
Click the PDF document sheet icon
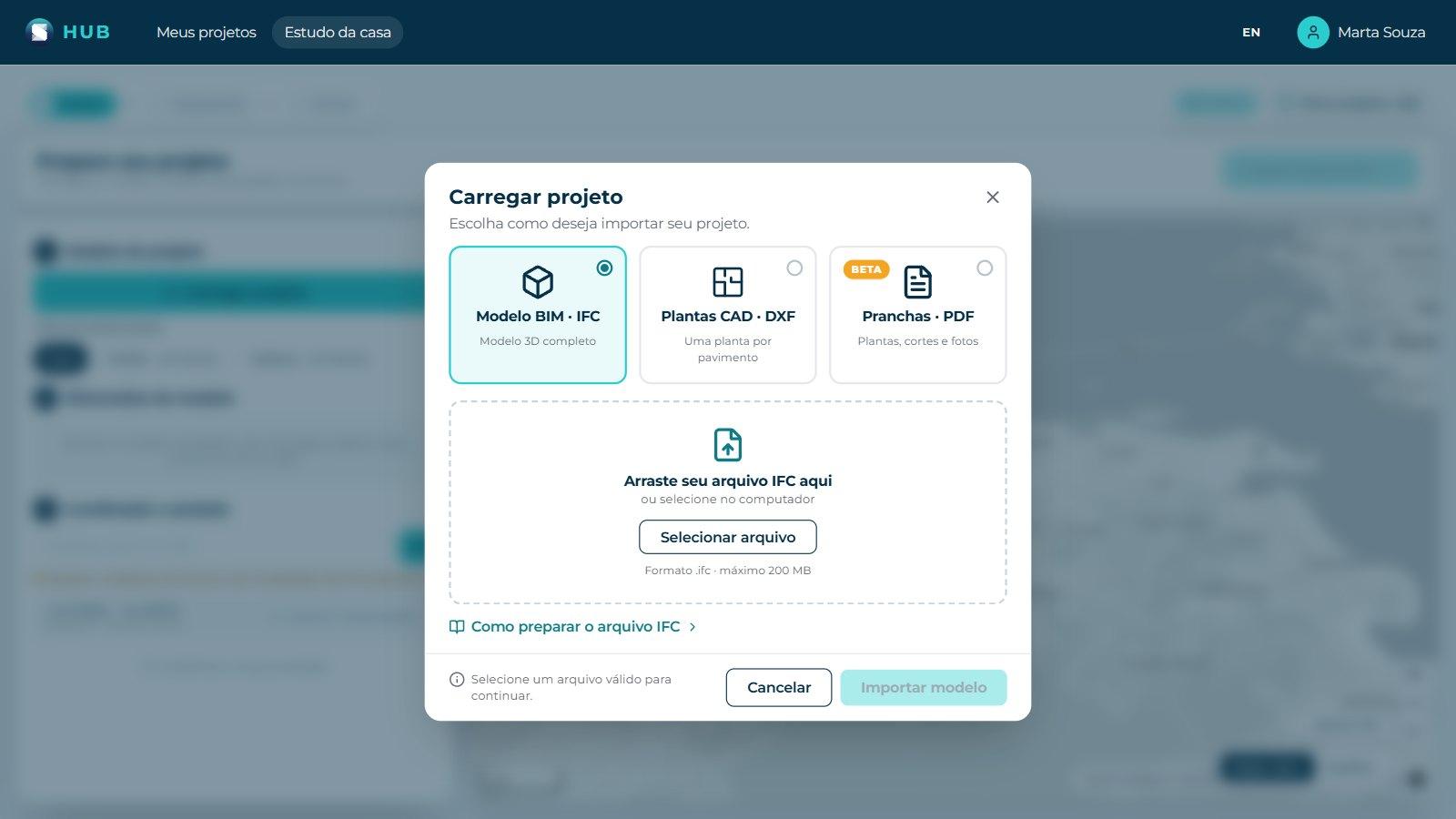tap(918, 282)
